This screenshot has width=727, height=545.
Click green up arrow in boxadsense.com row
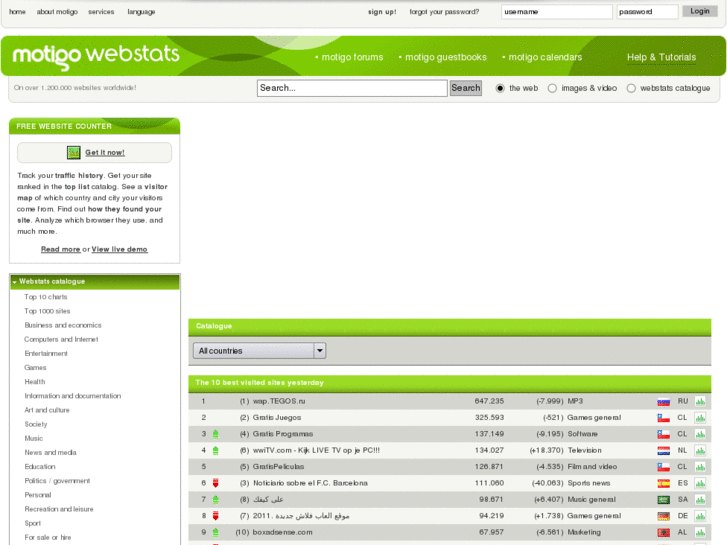coord(216,532)
